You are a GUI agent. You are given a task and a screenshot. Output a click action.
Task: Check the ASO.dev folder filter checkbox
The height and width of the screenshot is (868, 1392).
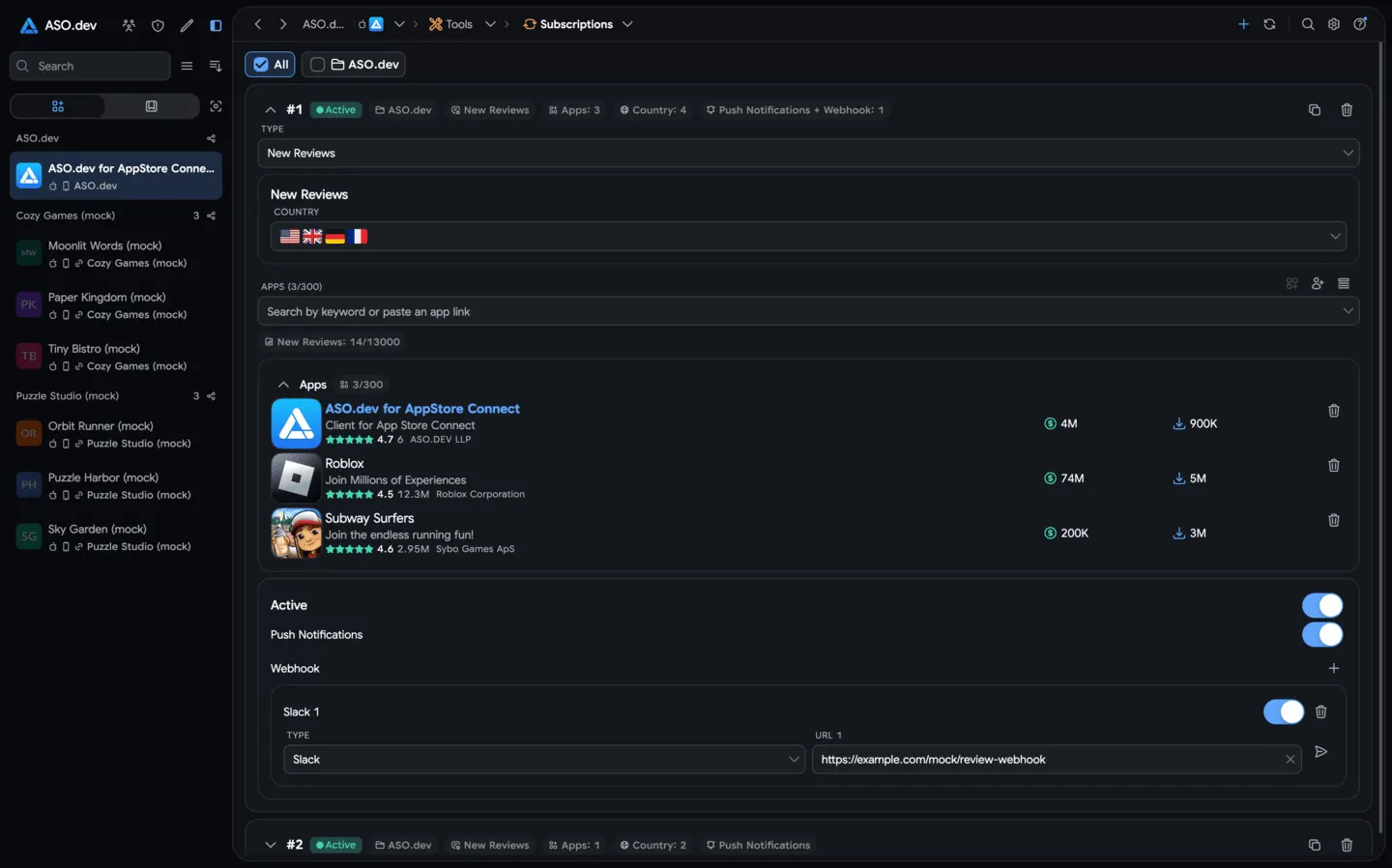(317, 65)
